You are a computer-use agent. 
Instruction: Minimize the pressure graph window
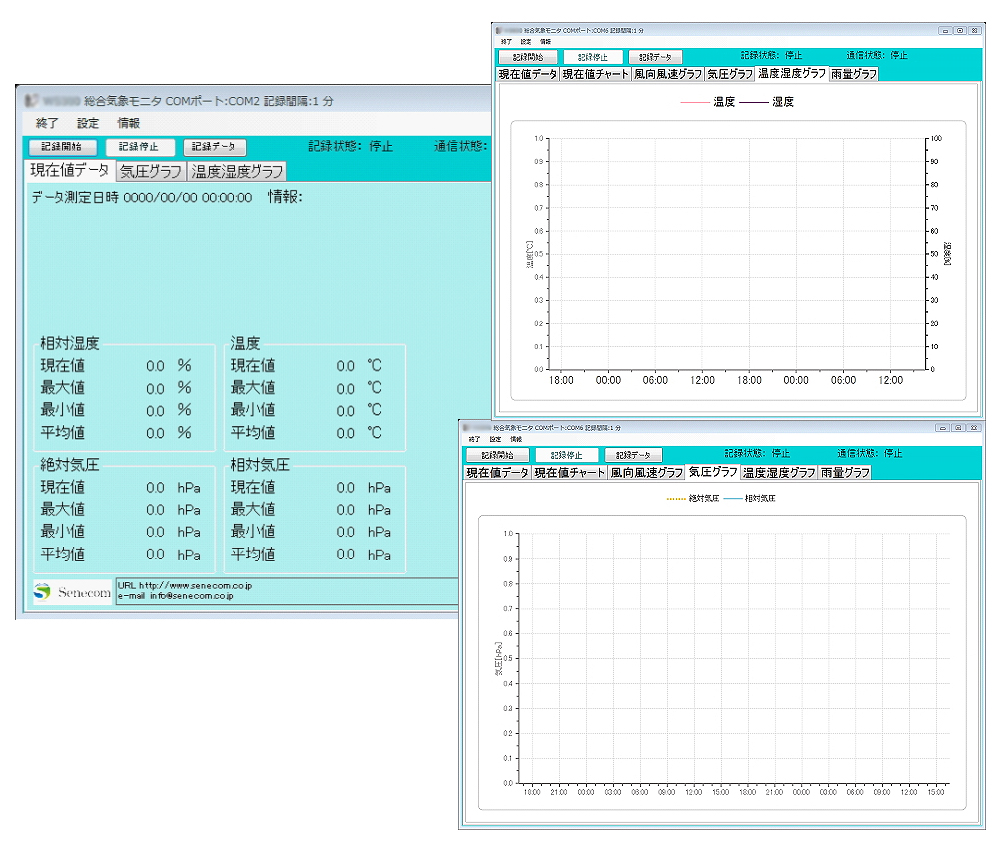[942, 427]
